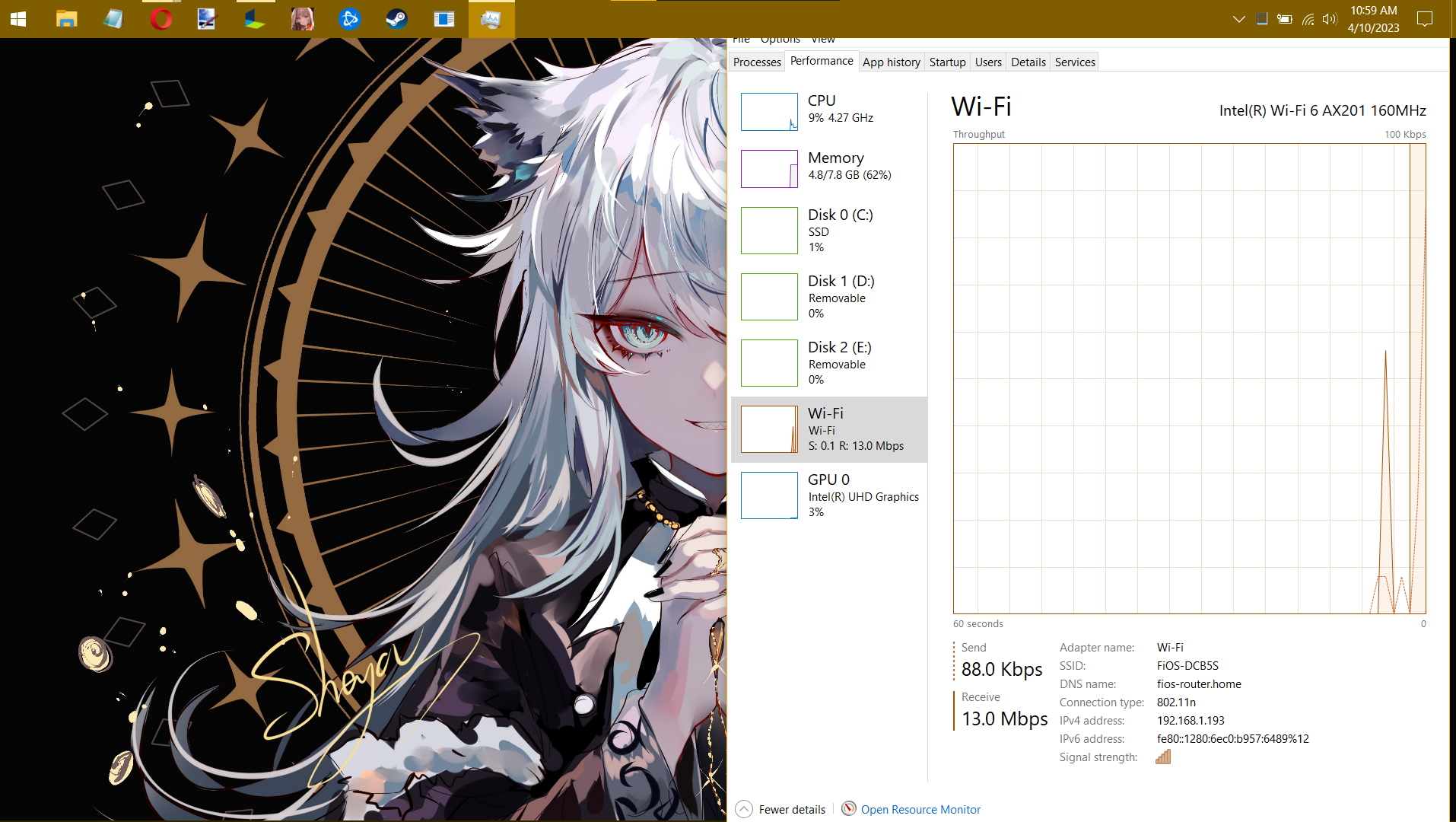Click the DNS name fios-router.home
Viewport: 1456px width, 822px height.
(1199, 683)
